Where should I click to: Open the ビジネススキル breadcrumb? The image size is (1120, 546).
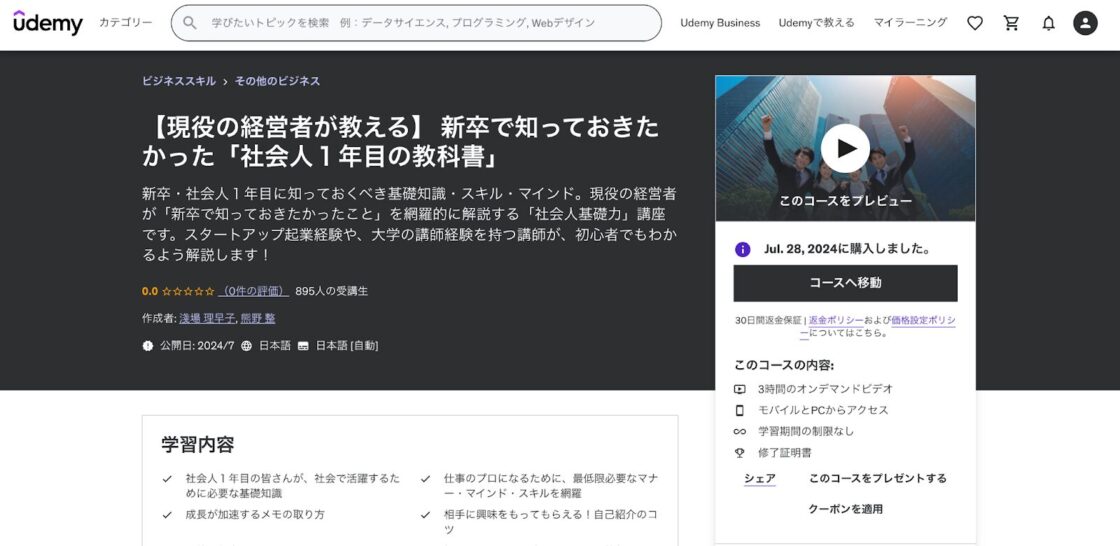(x=179, y=81)
